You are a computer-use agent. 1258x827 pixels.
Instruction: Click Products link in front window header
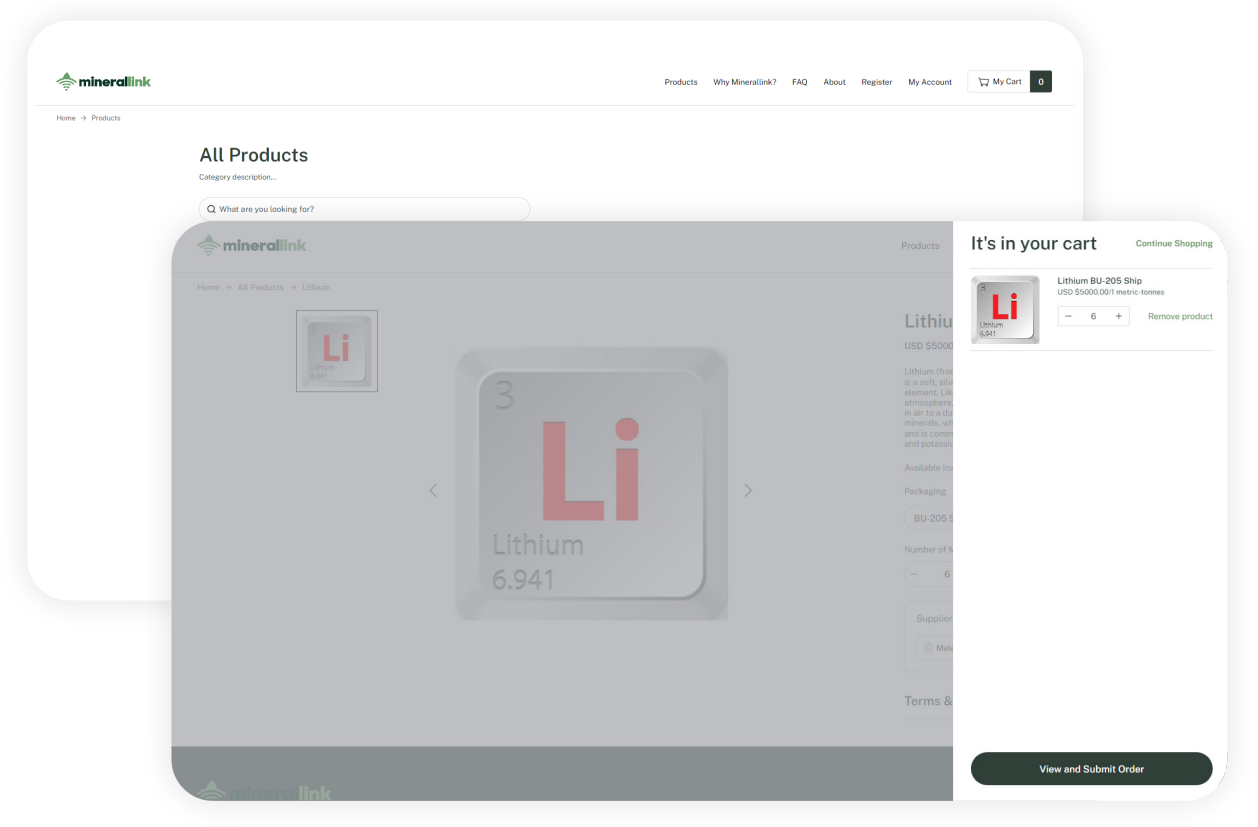pos(920,246)
